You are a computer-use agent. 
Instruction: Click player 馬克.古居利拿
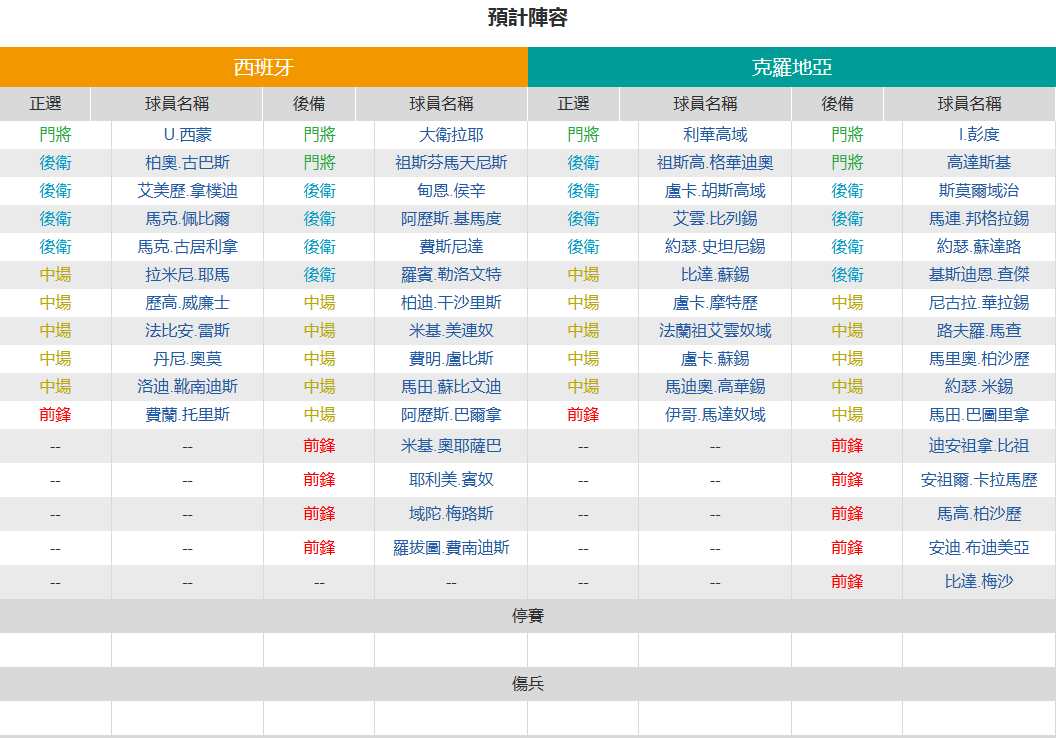[x=187, y=246]
